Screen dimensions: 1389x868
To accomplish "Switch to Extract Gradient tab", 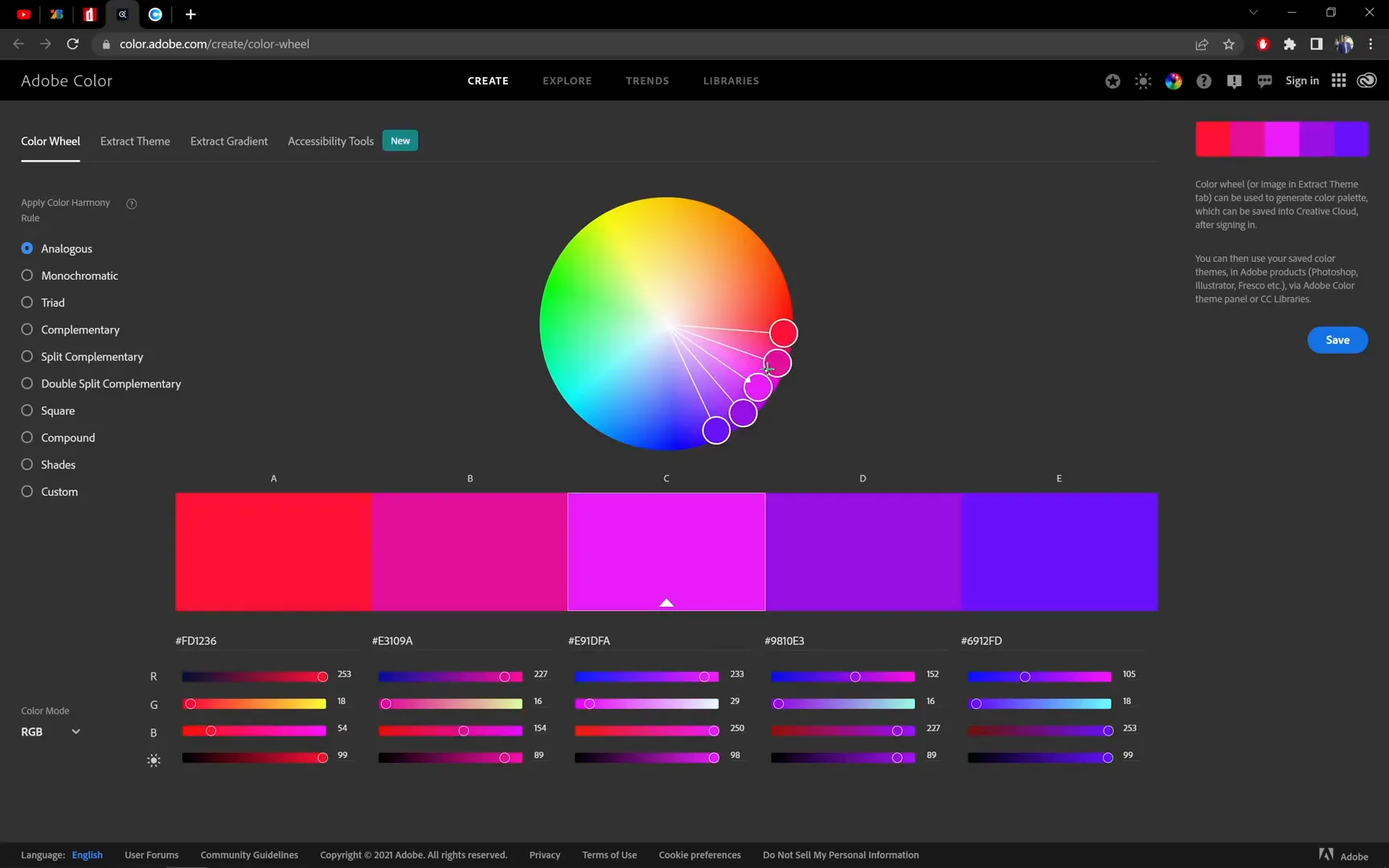I will (x=229, y=141).
